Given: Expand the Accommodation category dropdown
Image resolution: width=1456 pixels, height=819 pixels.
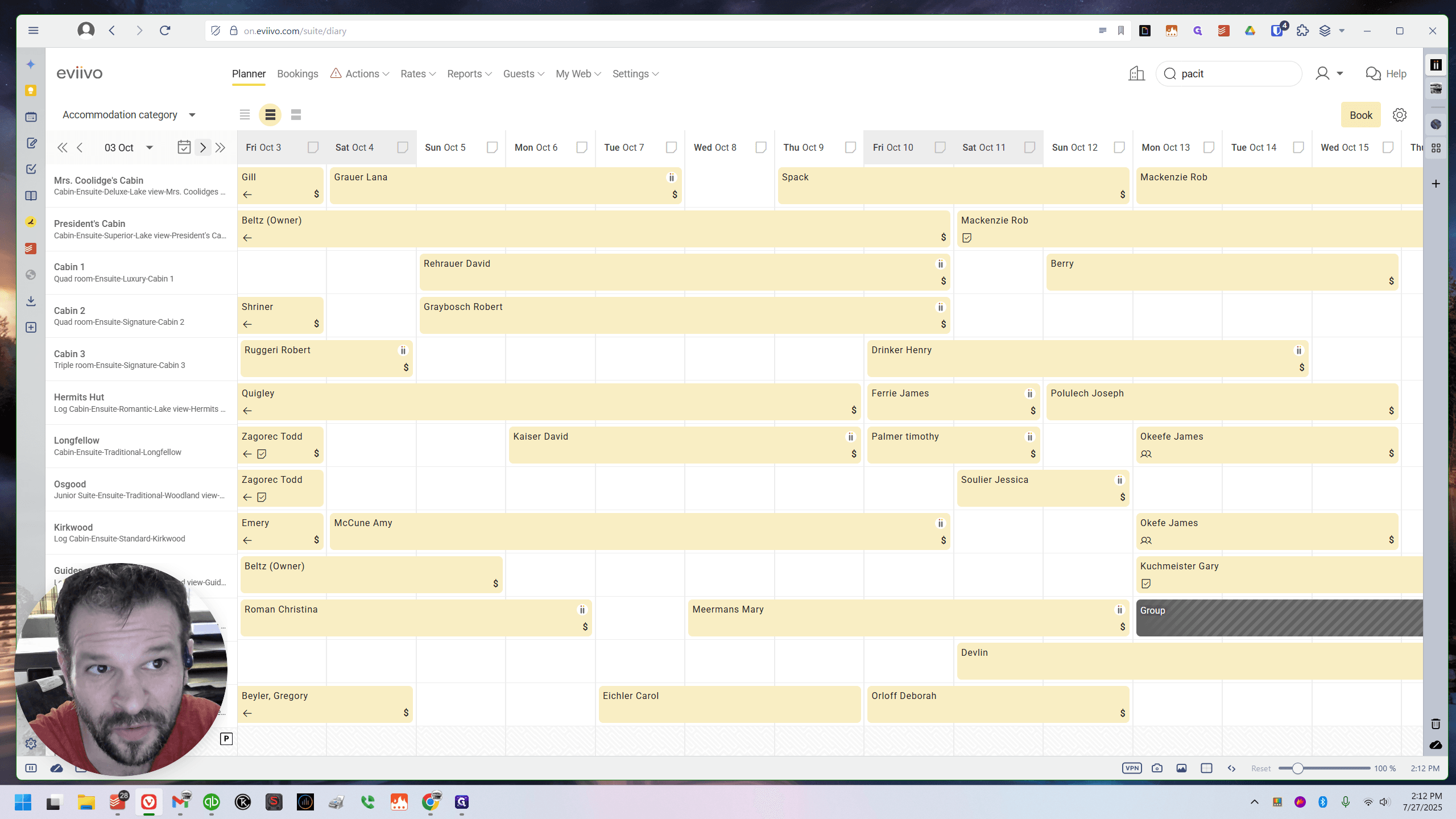Looking at the screenshot, I should click(x=129, y=115).
